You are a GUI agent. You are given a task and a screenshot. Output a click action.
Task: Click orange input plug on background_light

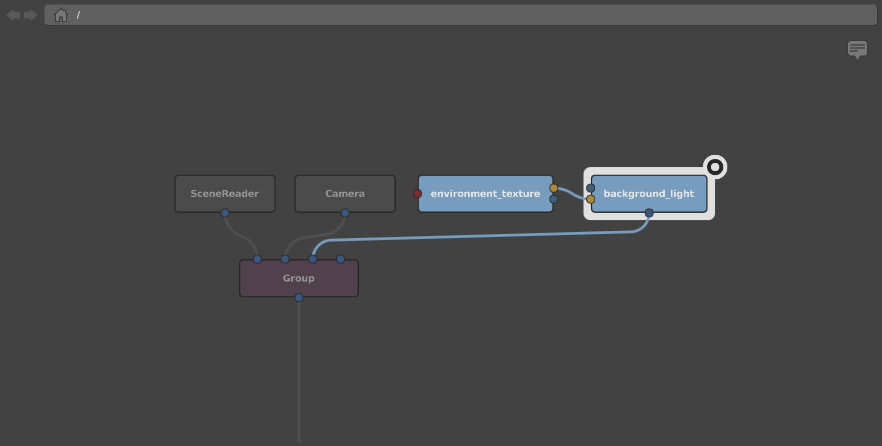(x=591, y=199)
